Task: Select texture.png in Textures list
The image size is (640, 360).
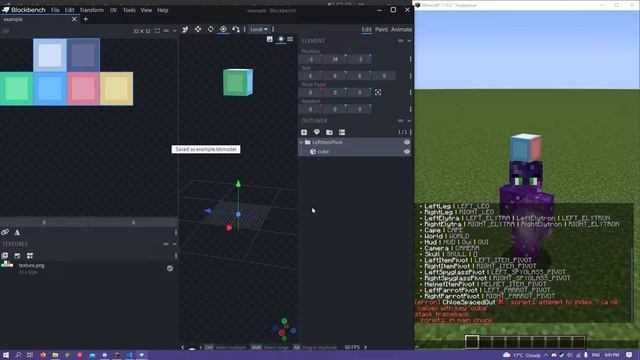Action: pos(89,268)
